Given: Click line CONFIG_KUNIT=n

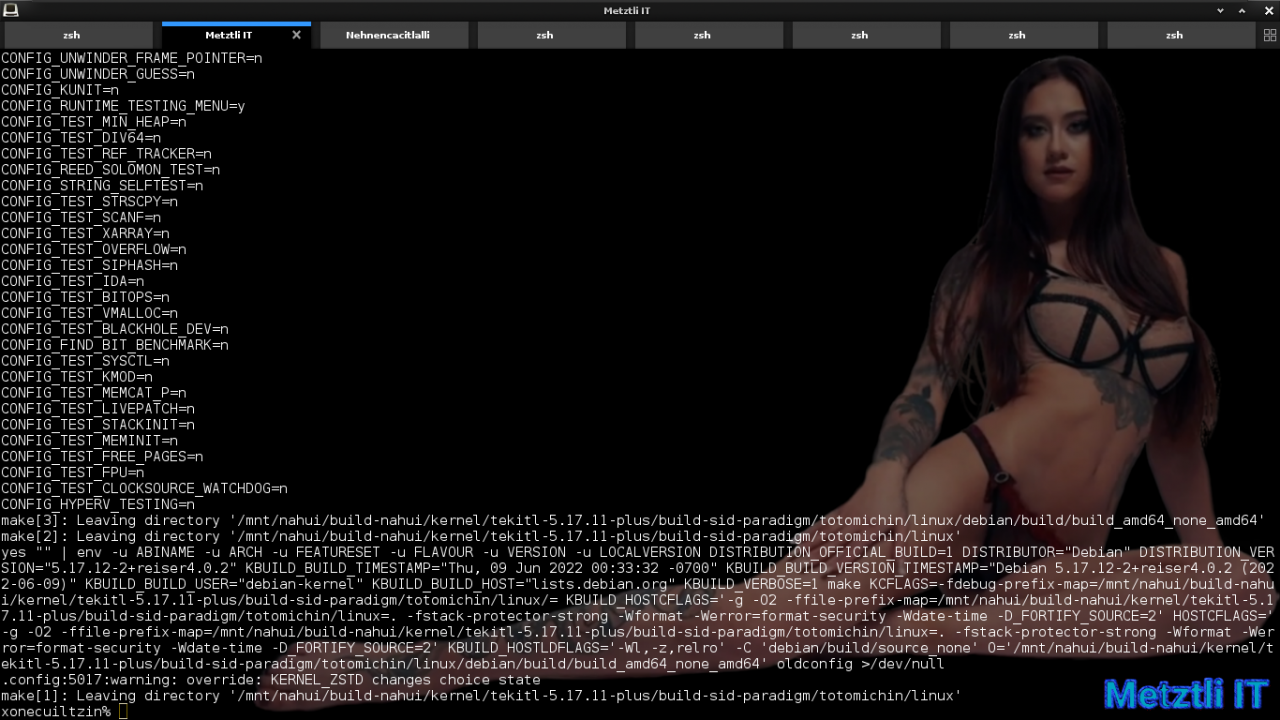Looking at the screenshot, I should point(59,90).
